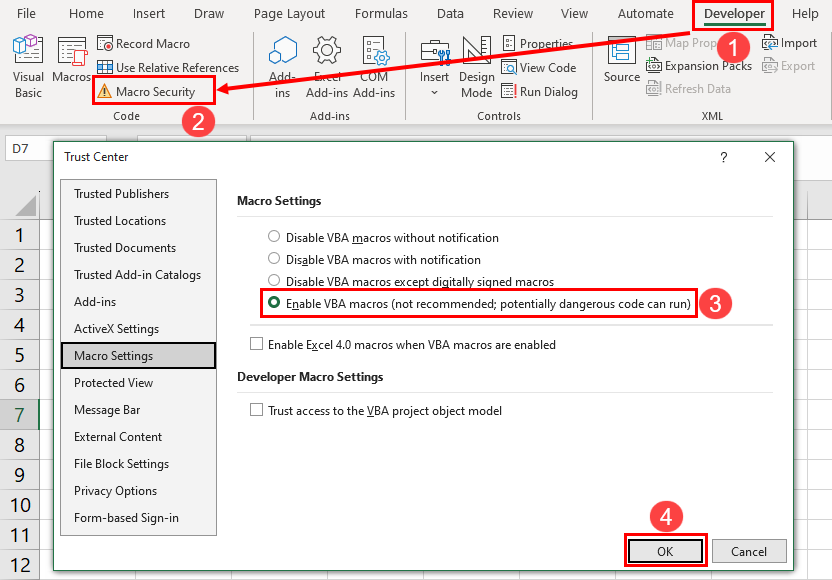This screenshot has height=580, width=832.
Task: Switch to the Insert ribbon tab
Action: click(149, 13)
